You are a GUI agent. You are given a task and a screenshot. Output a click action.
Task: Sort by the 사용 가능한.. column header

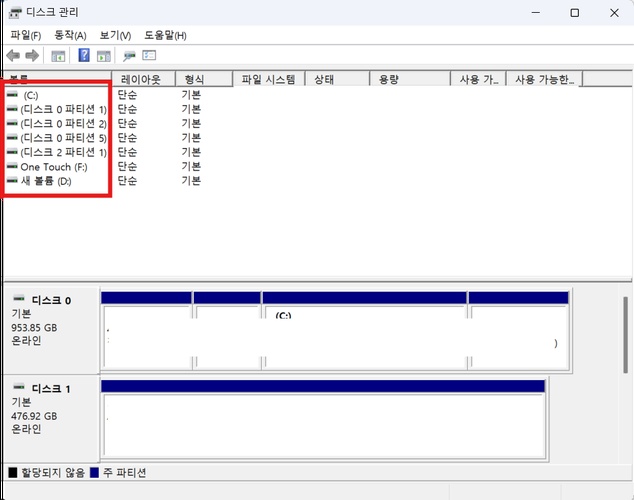(x=544, y=79)
